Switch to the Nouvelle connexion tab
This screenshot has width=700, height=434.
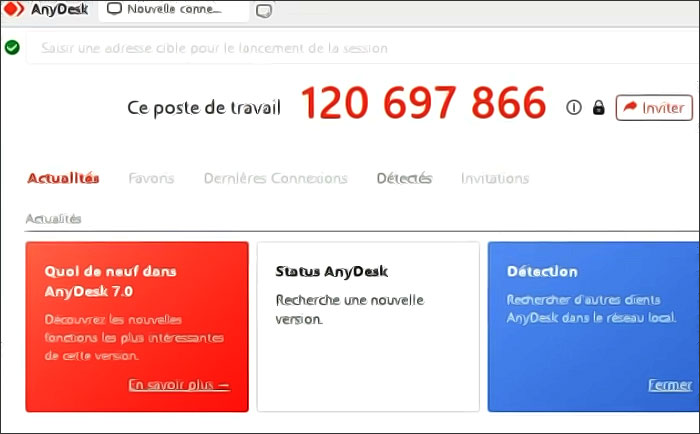[174, 10]
